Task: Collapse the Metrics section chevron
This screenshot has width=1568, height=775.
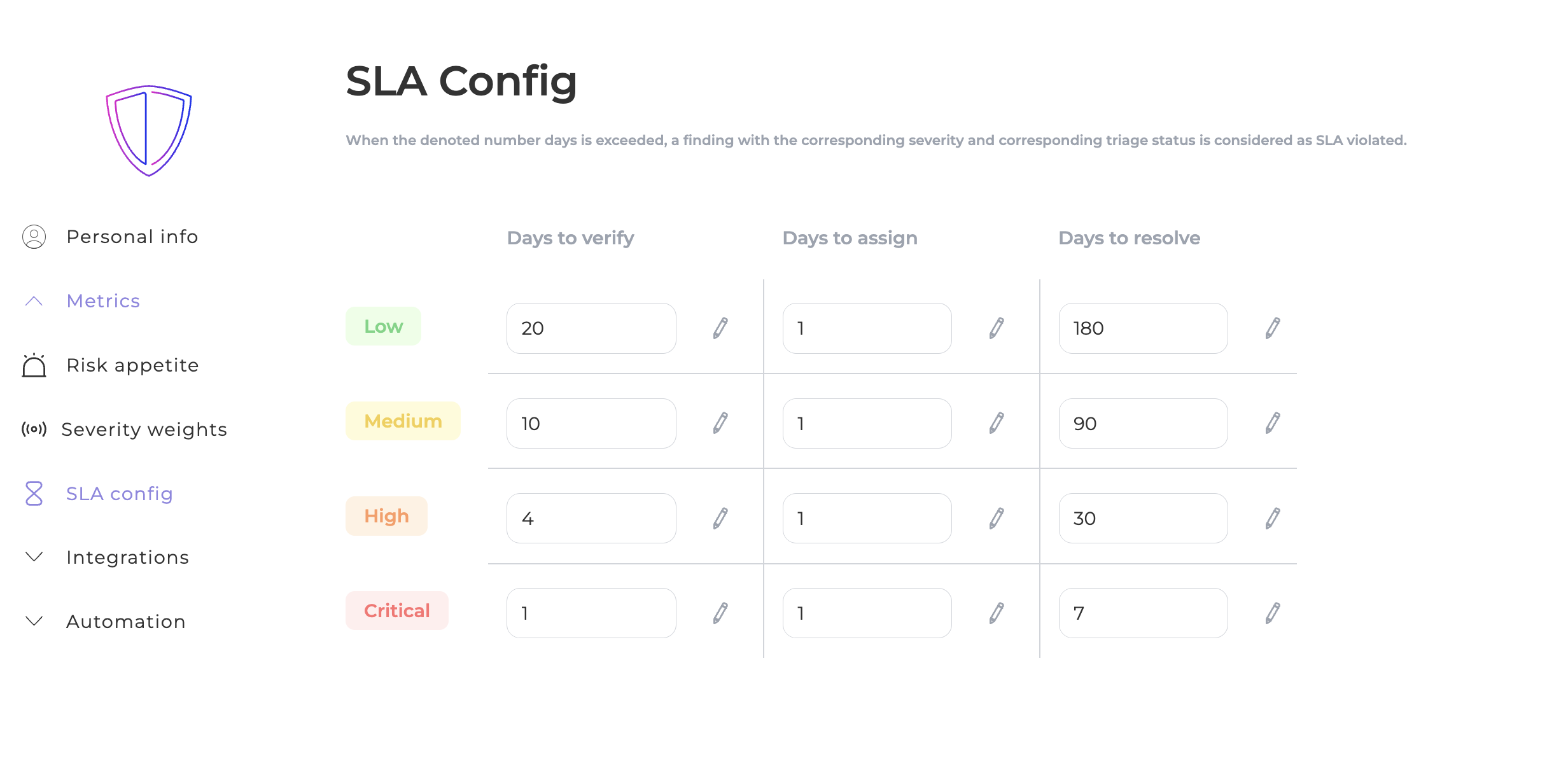Action: (x=34, y=301)
